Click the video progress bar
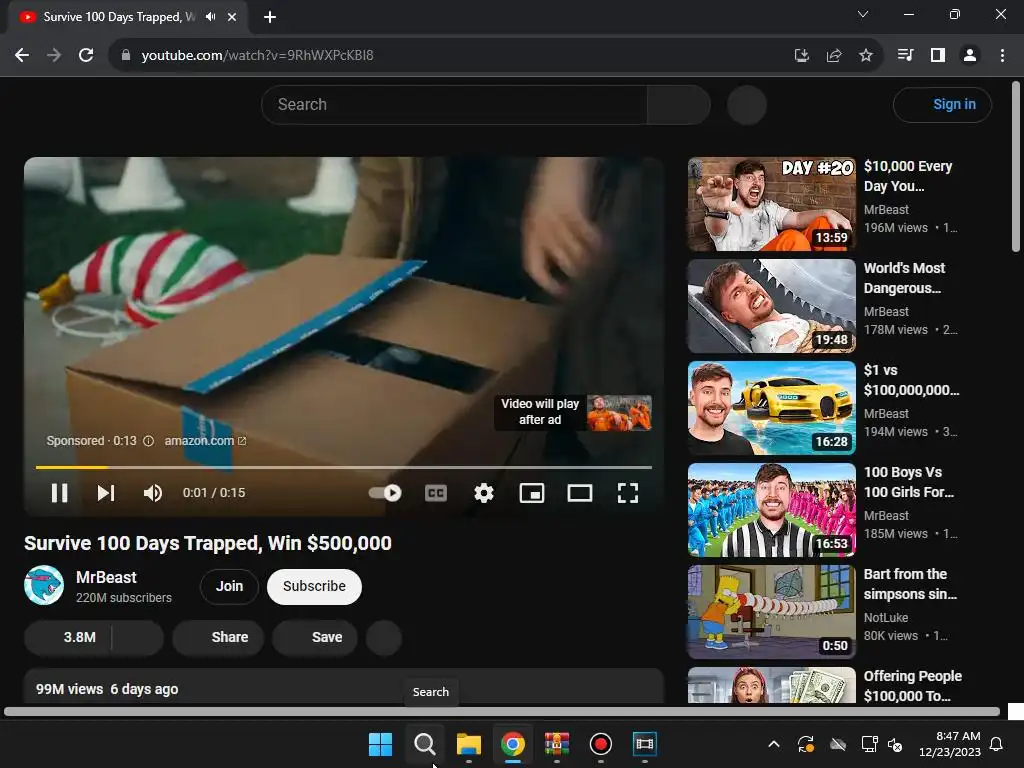The width and height of the screenshot is (1024, 768). point(344,468)
